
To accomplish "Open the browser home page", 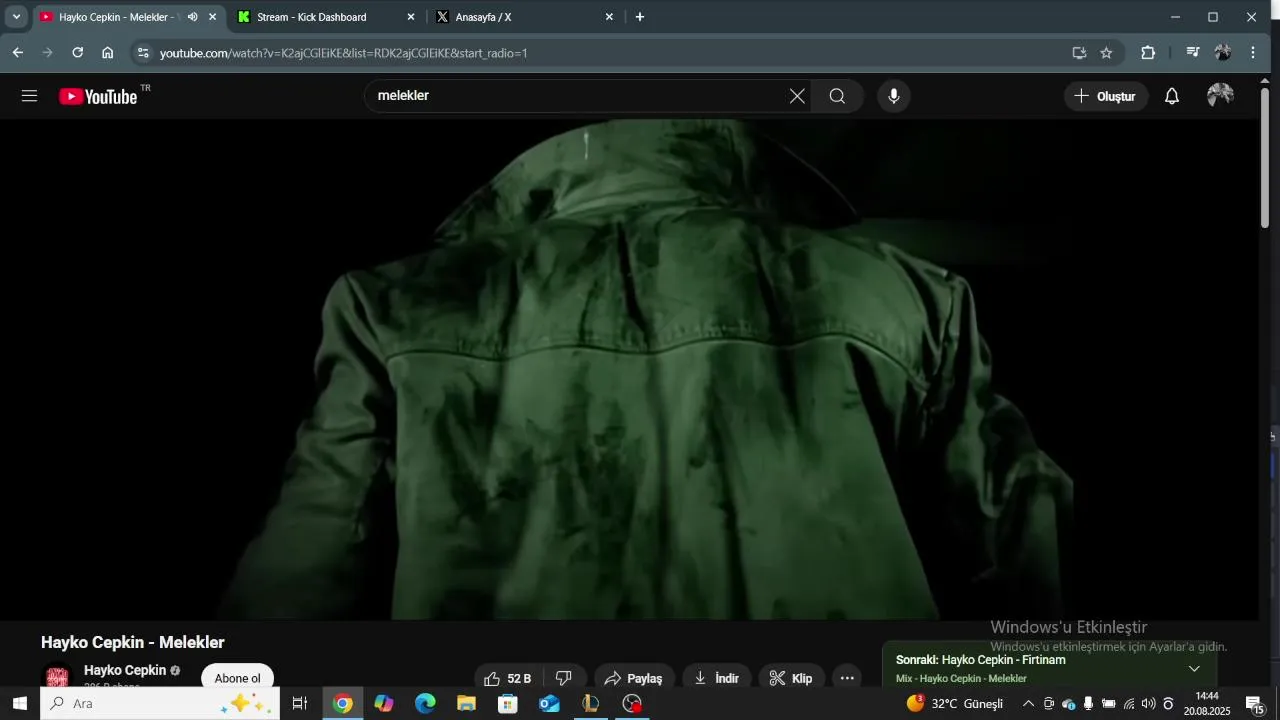I will point(108,53).
